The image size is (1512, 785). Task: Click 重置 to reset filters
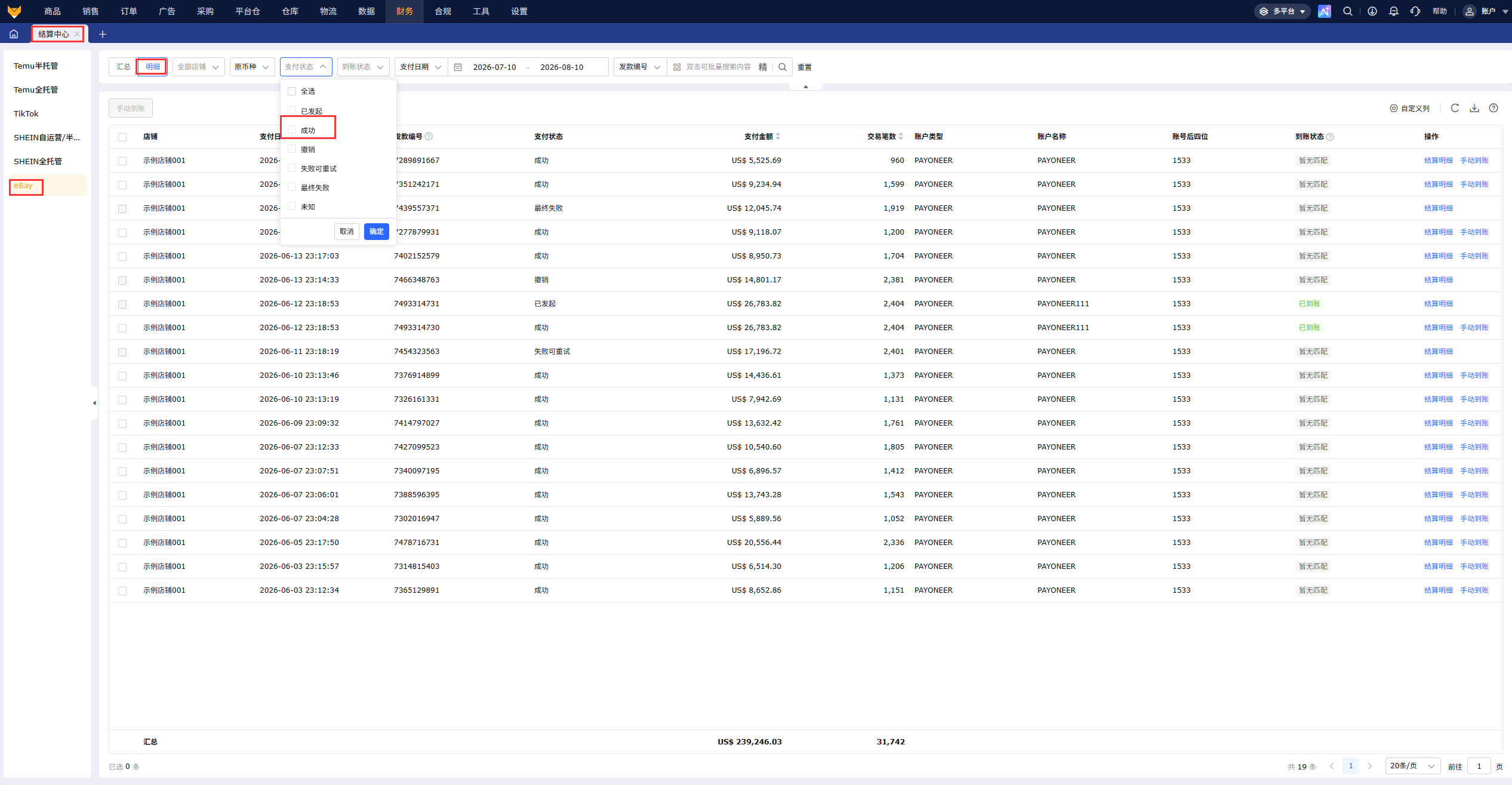point(805,67)
